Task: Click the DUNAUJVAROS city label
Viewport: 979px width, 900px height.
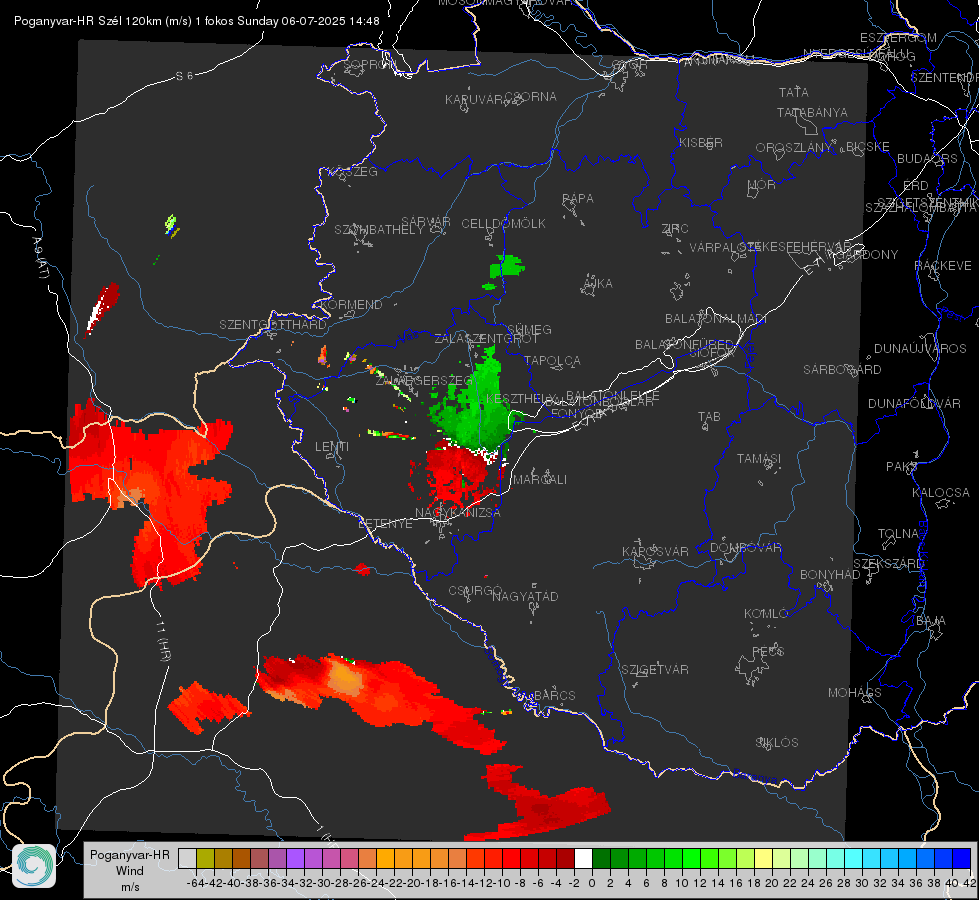Action: pos(920,349)
